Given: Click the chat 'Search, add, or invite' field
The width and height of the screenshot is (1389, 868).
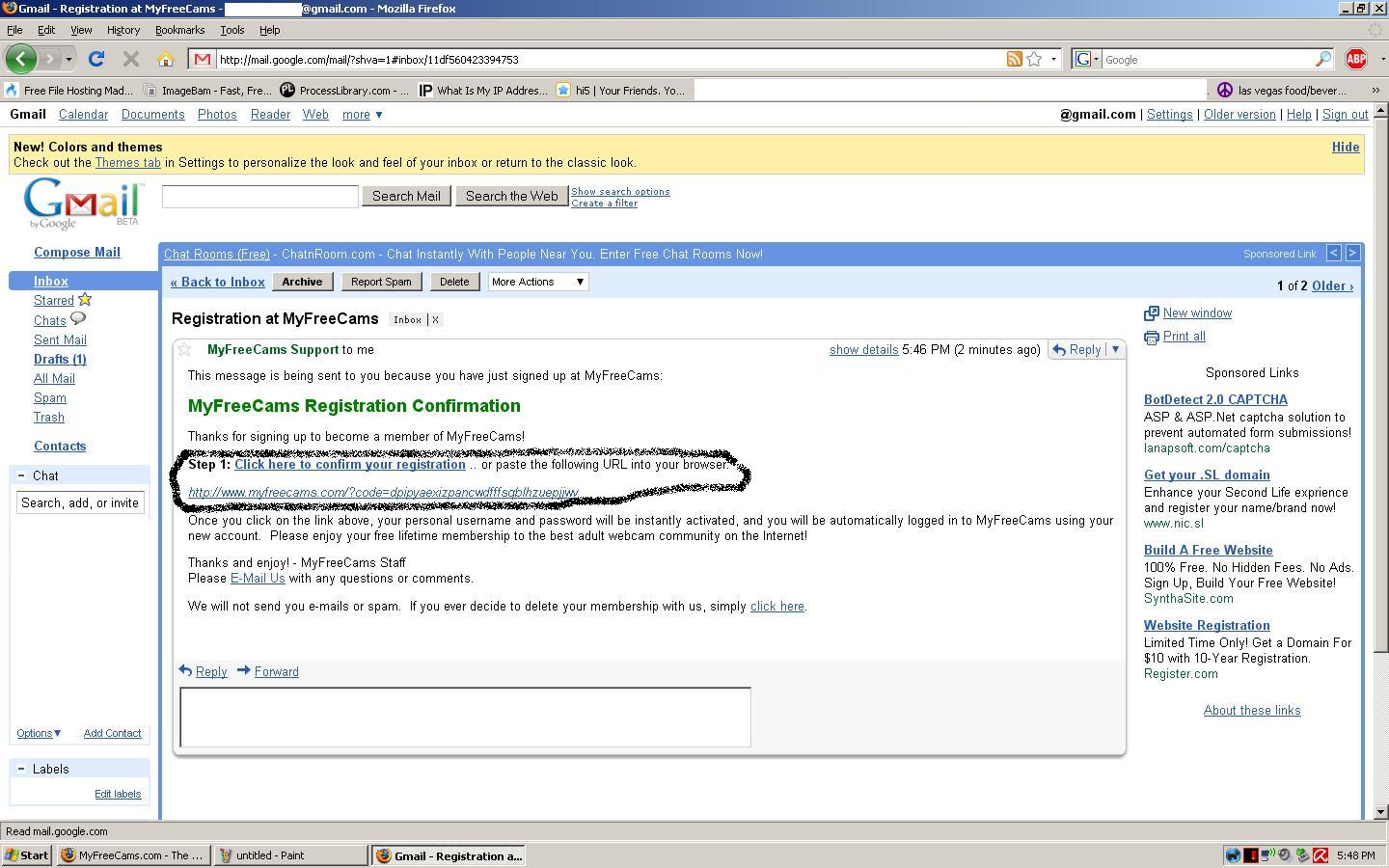Looking at the screenshot, I should (80, 502).
